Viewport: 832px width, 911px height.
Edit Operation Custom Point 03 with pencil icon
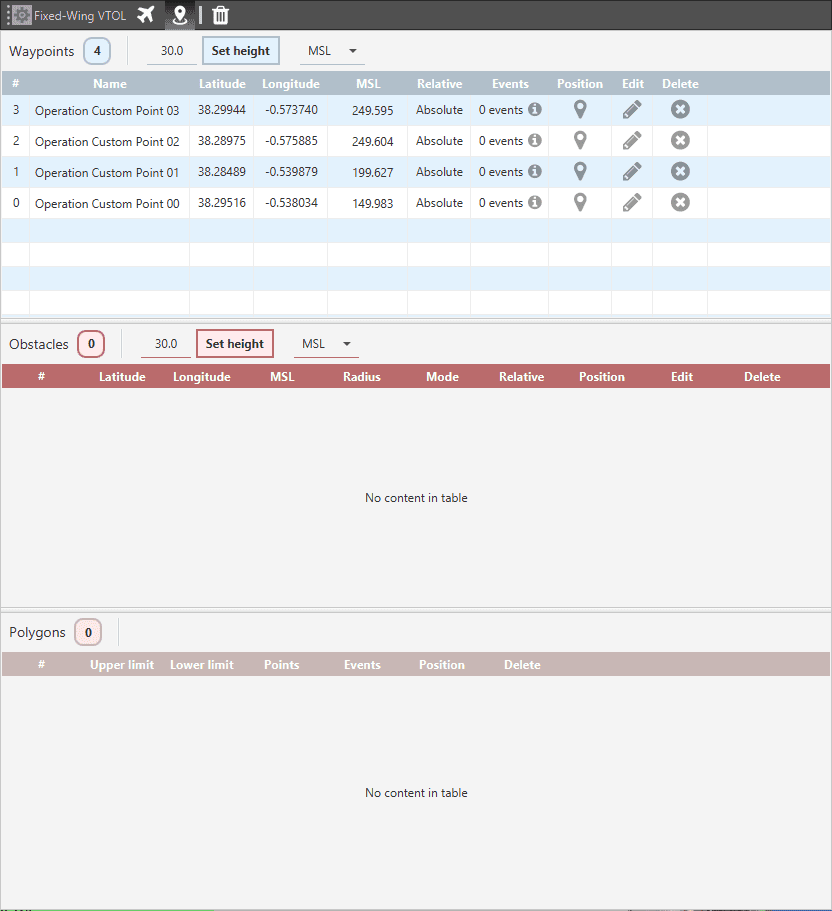tap(632, 109)
